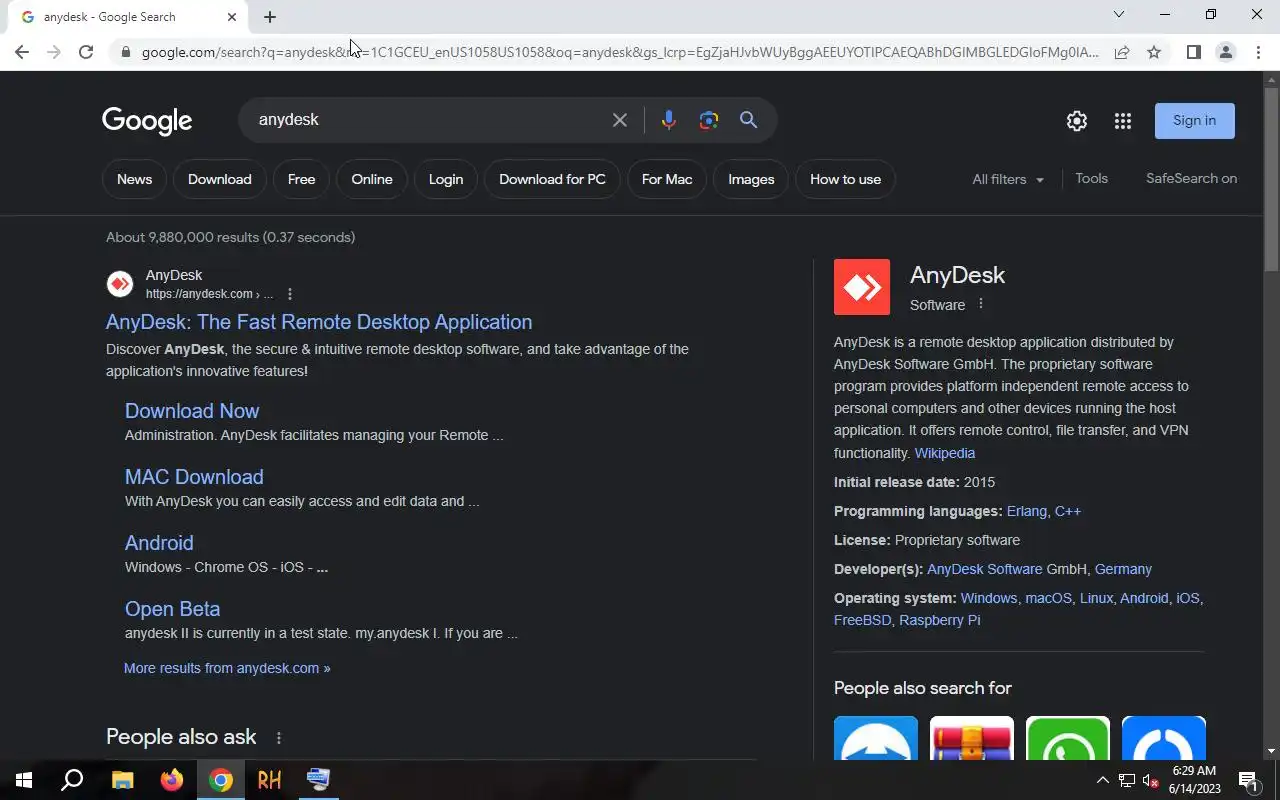Viewport: 1280px width, 800px height.
Task: Clear the search box text
Action: tap(620, 120)
